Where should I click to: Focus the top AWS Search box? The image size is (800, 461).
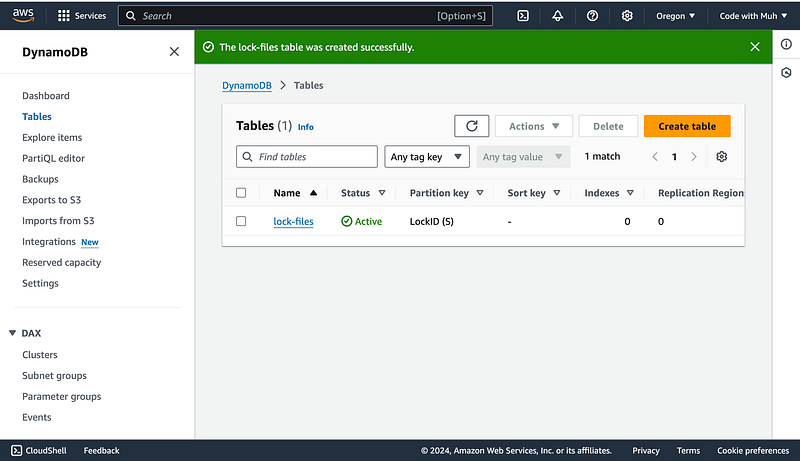coord(305,16)
